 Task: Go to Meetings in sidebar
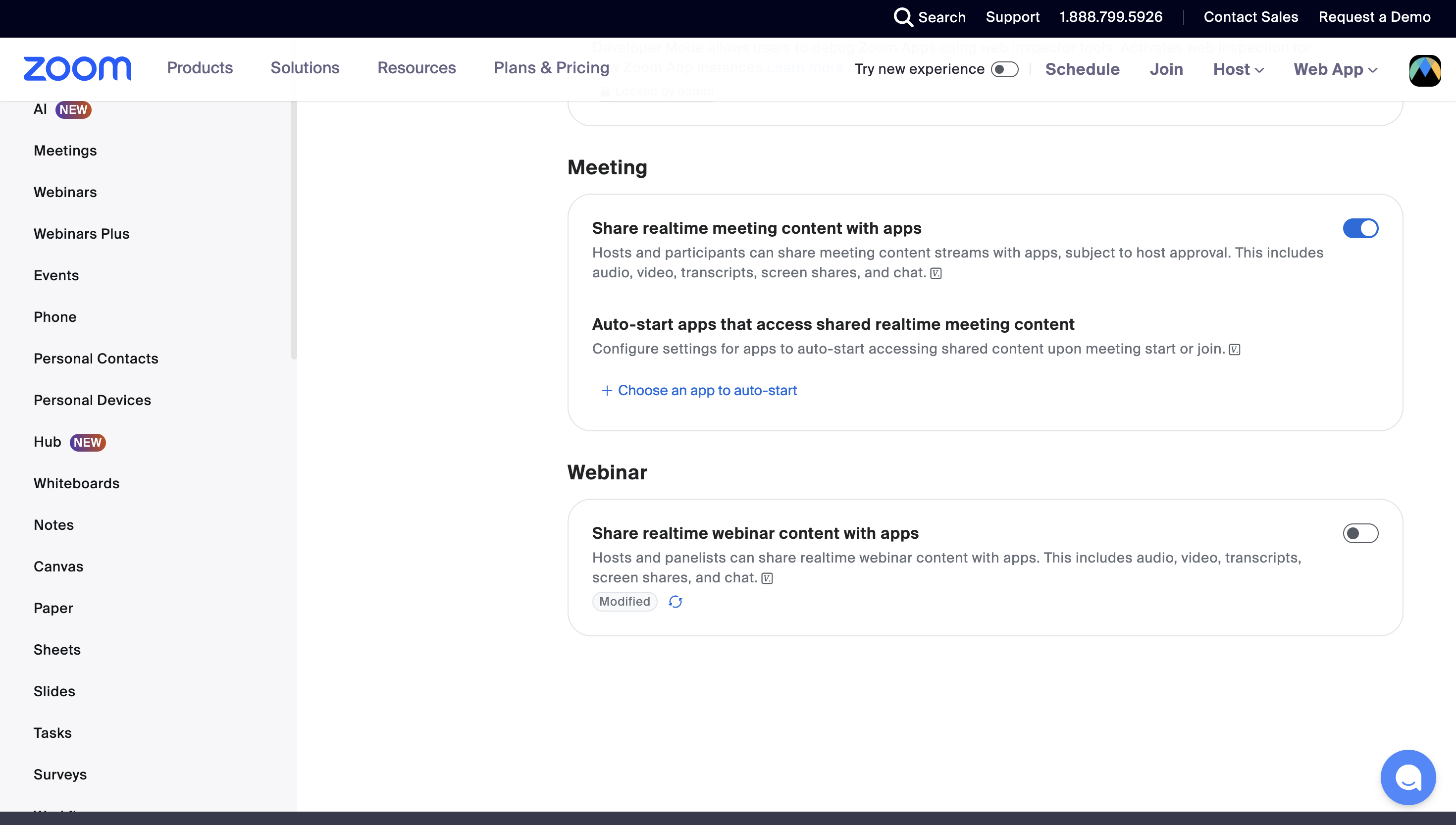tap(65, 151)
